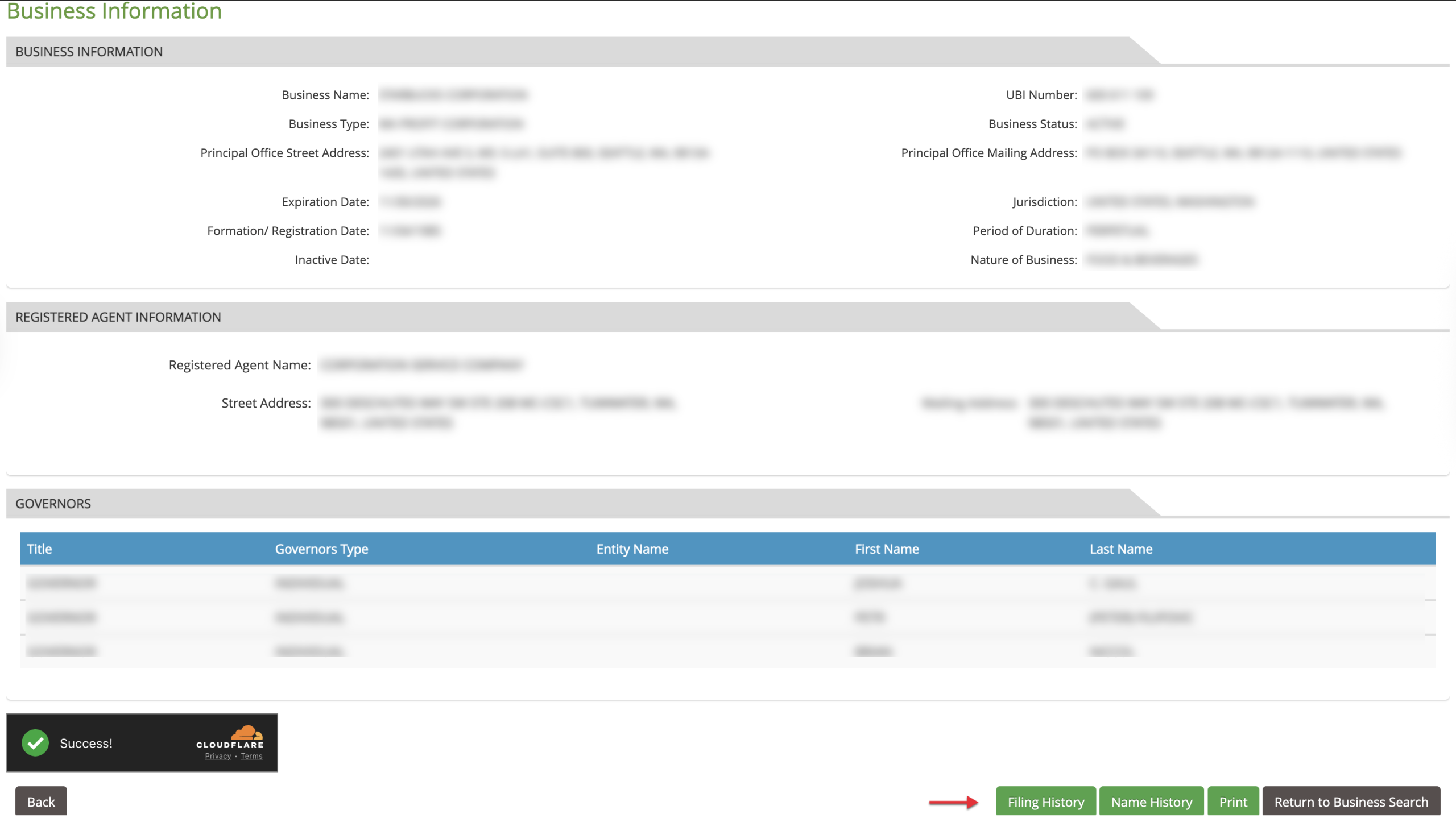1456x818 pixels.
Task: Open the Name History page
Action: [x=1151, y=802]
